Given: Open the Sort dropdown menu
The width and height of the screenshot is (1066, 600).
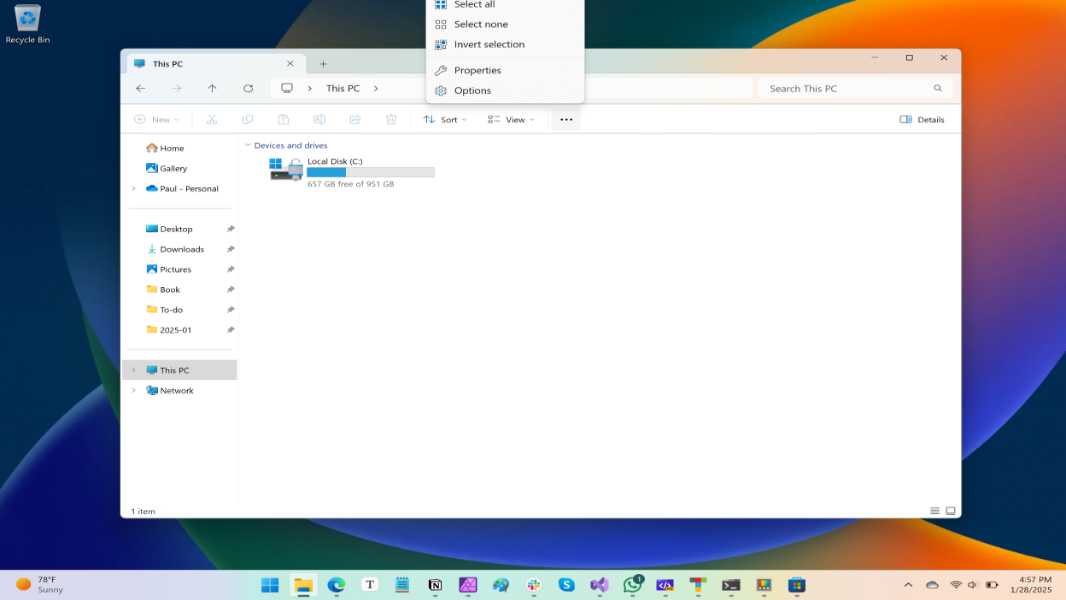Looking at the screenshot, I should tap(446, 119).
